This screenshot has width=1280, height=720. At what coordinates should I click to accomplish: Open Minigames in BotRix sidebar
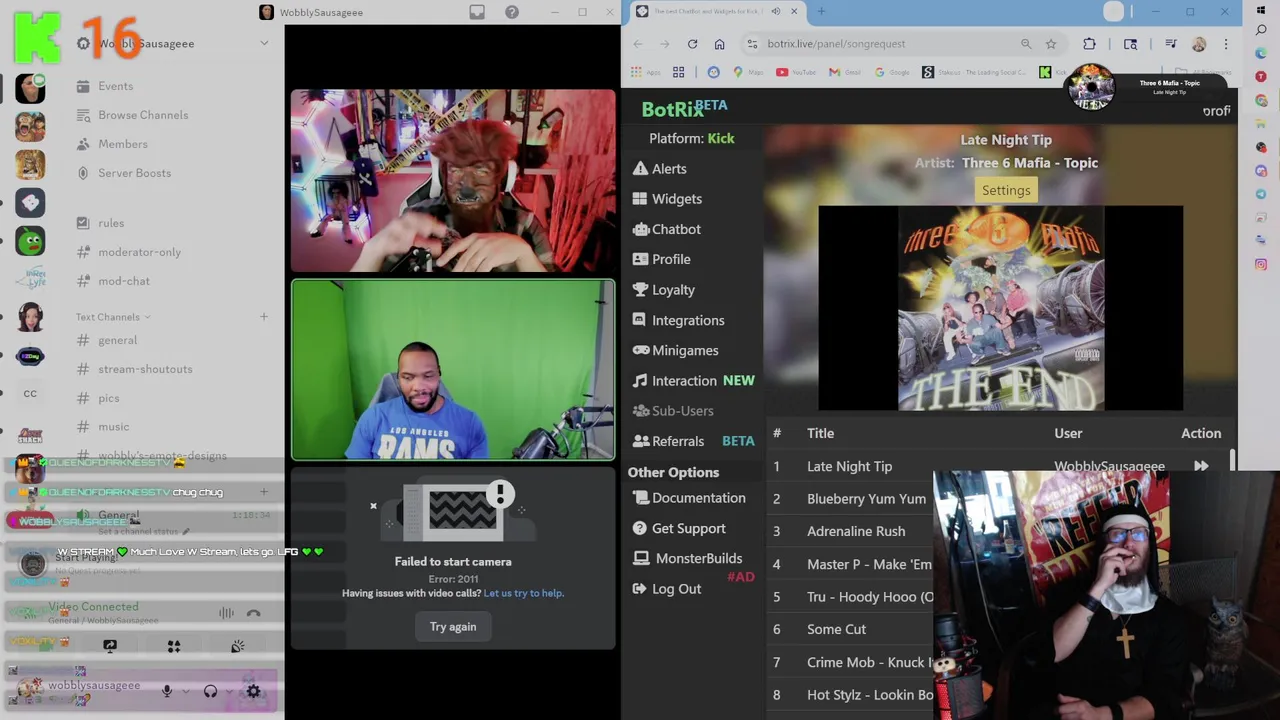click(x=675, y=350)
